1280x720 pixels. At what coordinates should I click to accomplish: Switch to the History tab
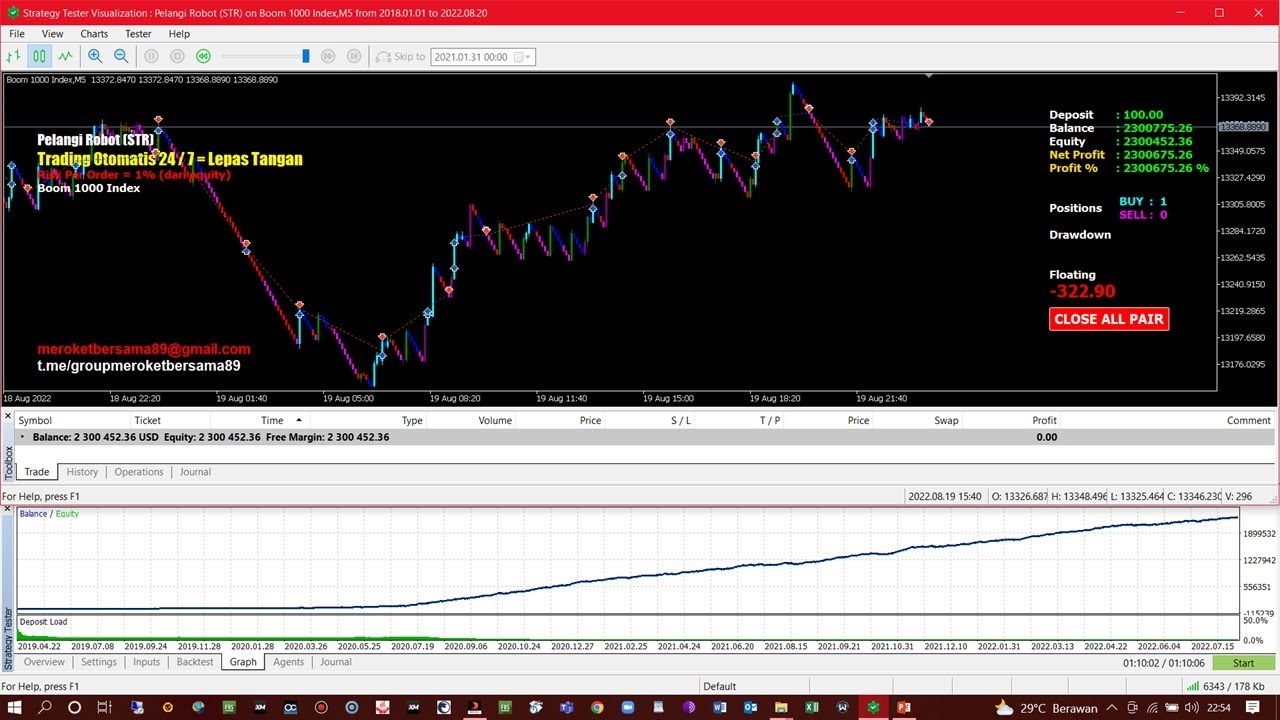(x=82, y=472)
